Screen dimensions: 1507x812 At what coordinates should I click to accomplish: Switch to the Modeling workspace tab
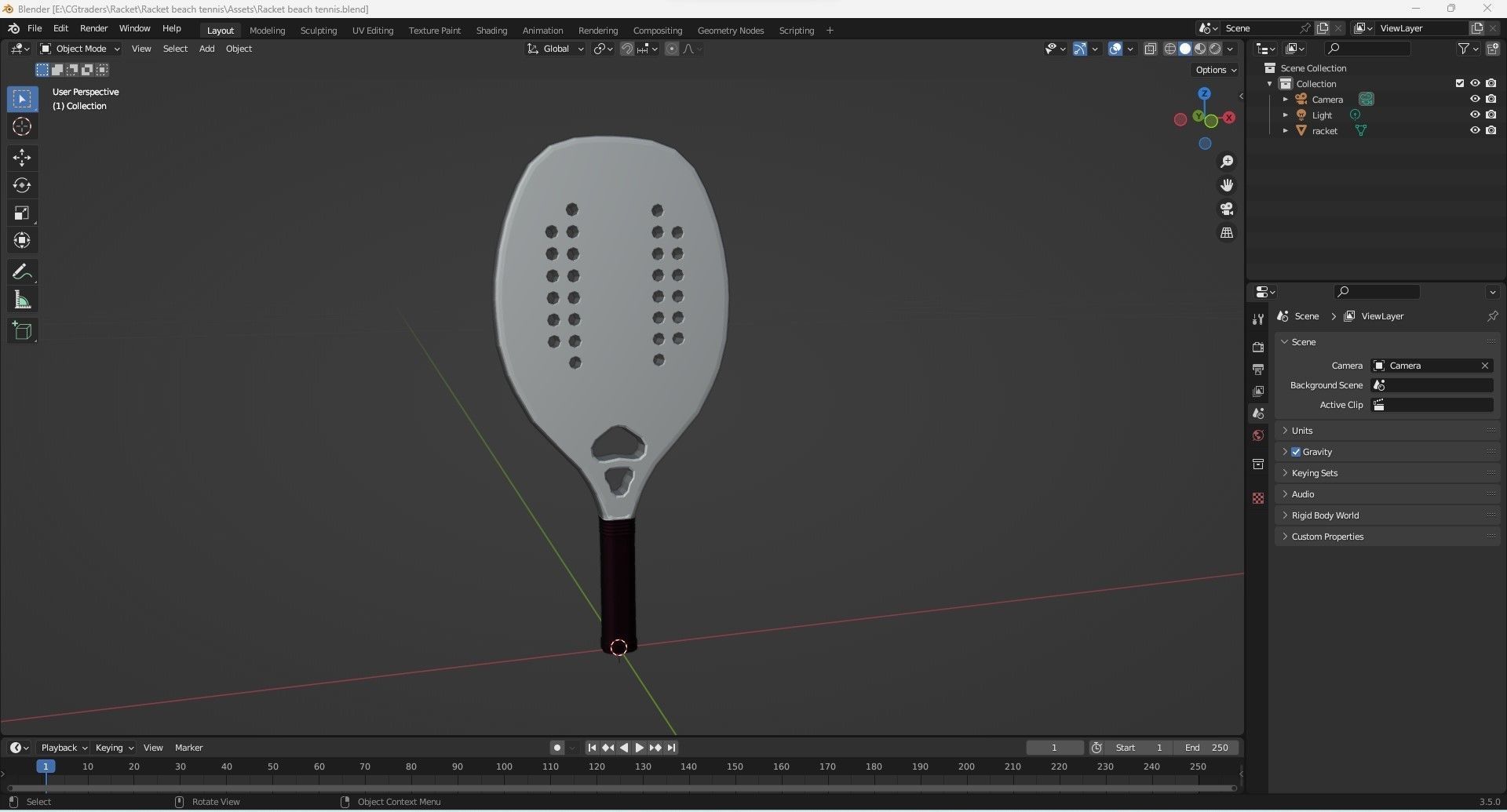point(267,31)
